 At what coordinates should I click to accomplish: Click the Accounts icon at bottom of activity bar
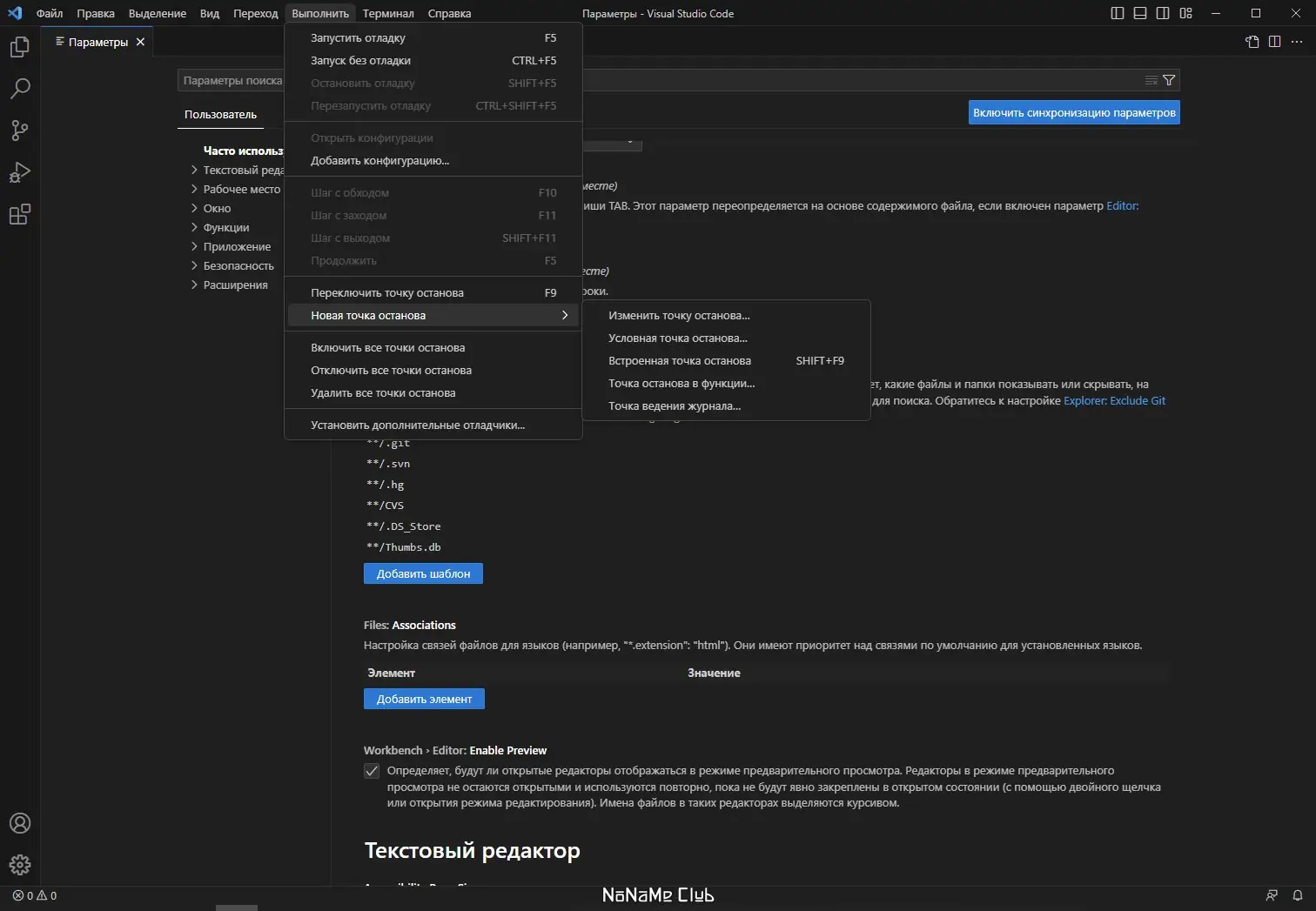click(x=19, y=823)
